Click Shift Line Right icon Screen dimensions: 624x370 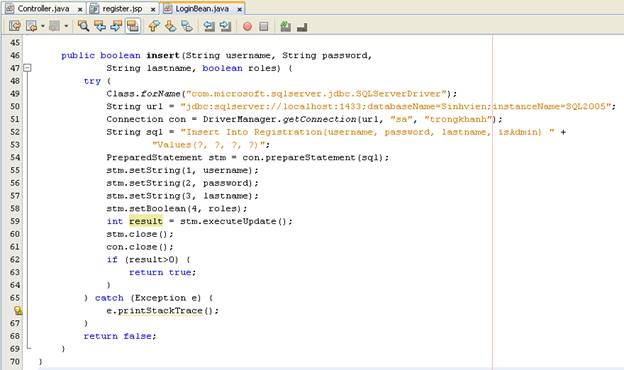pyautogui.click(x=225, y=26)
